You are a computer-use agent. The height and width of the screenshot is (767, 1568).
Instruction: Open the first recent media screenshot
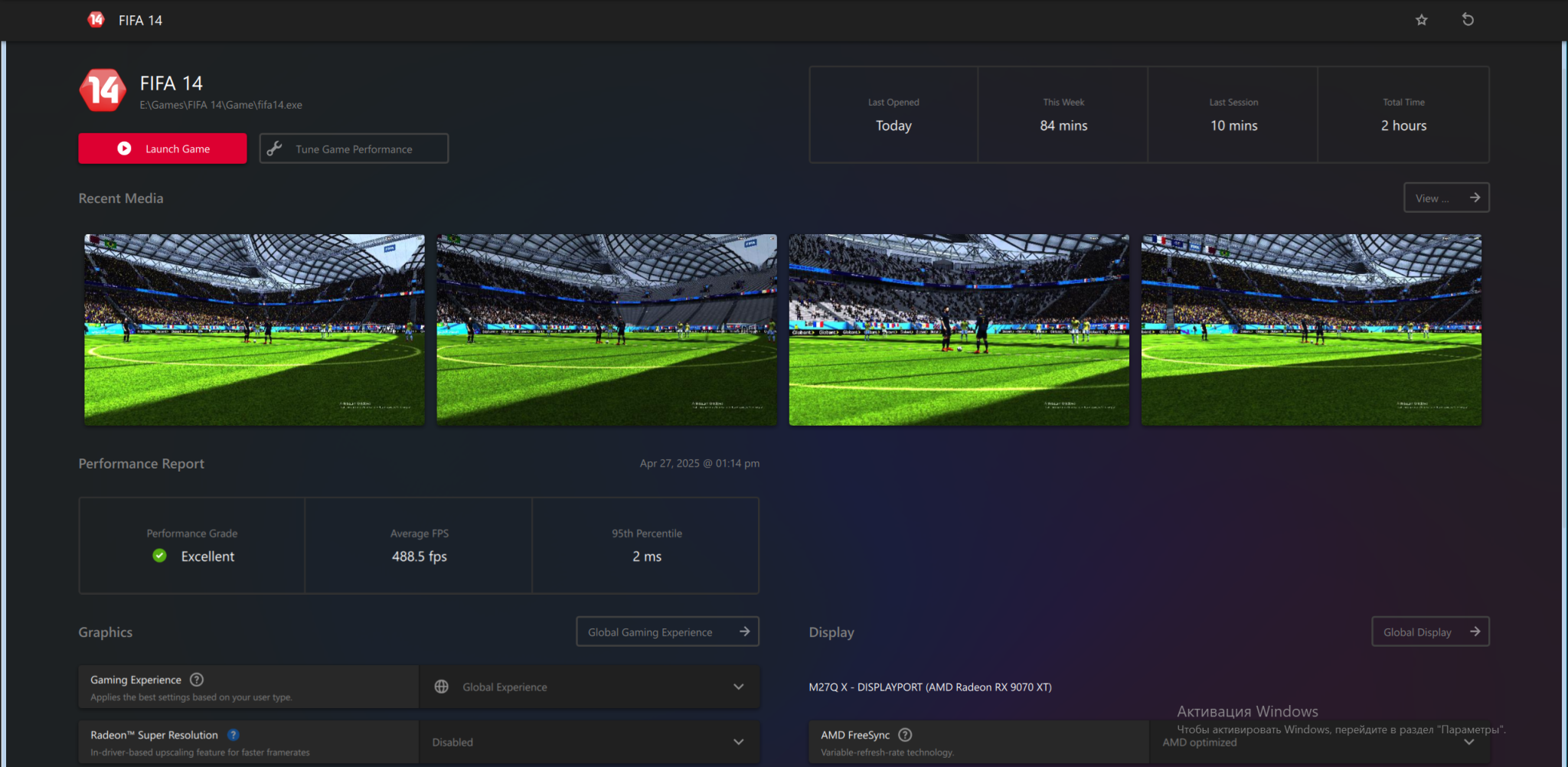(x=254, y=330)
